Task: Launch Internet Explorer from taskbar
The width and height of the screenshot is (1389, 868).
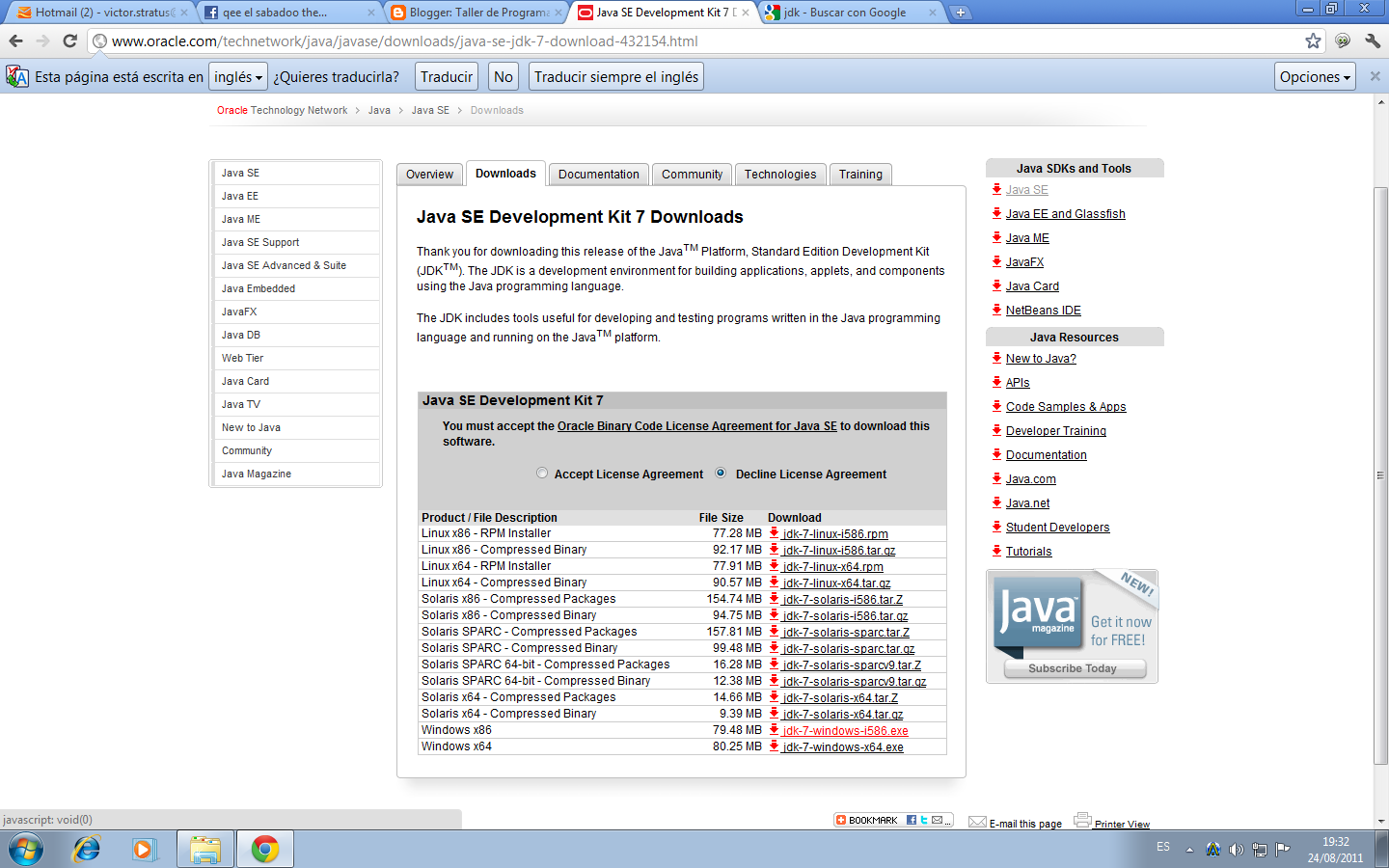Action: pyautogui.click(x=87, y=850)
